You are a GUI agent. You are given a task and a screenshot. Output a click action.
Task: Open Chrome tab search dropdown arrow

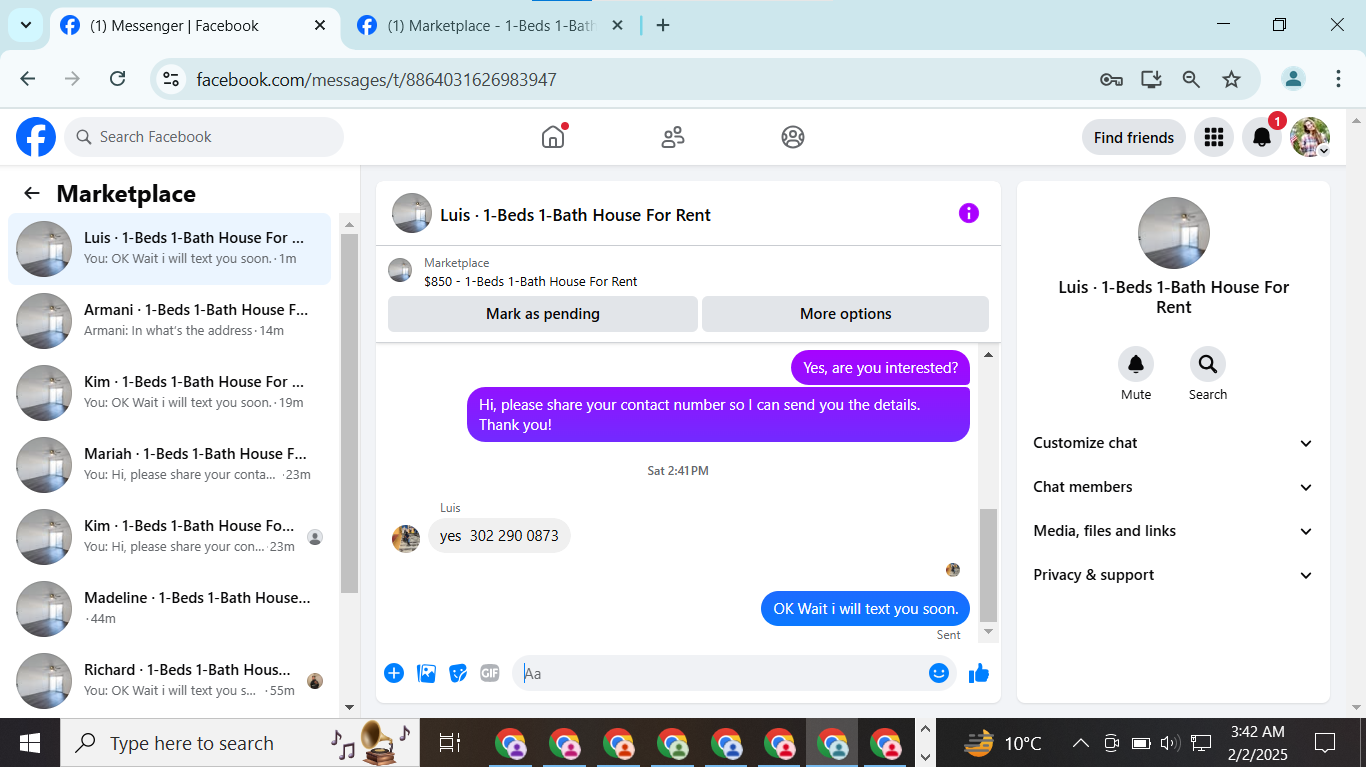click(25, 25)
